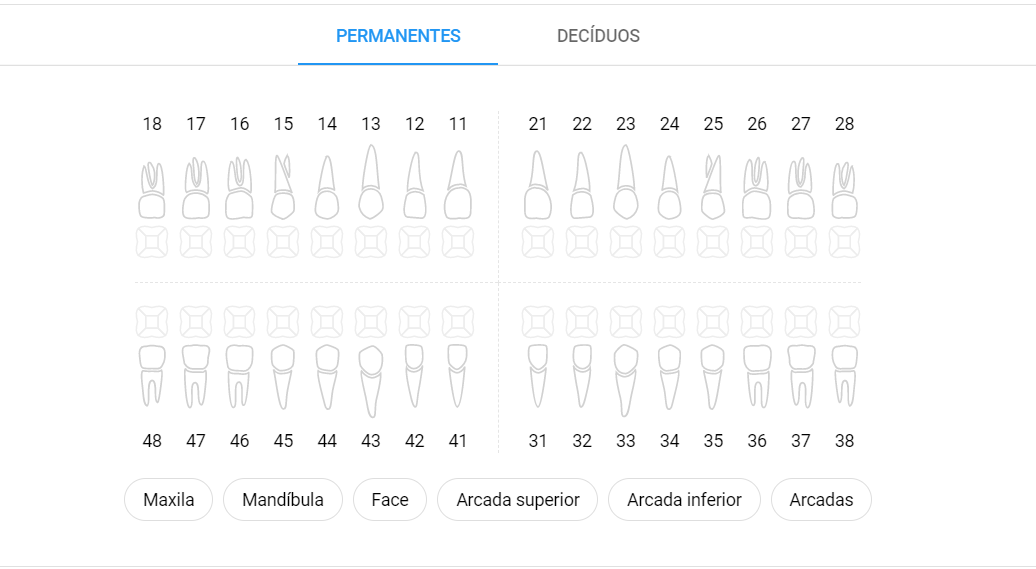Click lower canine tooth 33 icon
Screen dimensions: 1036x569
point(626,381)
